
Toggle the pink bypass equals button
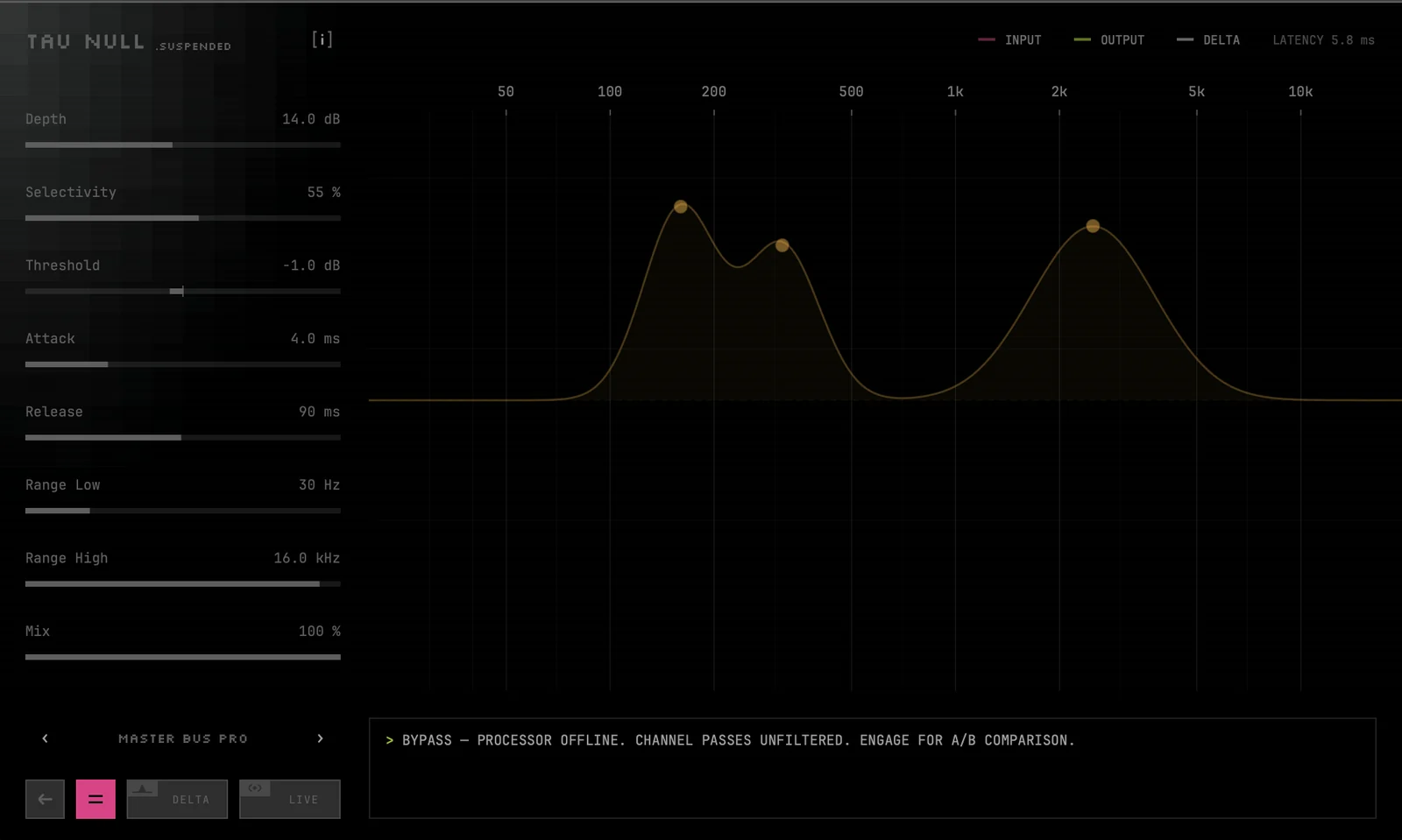96,799
